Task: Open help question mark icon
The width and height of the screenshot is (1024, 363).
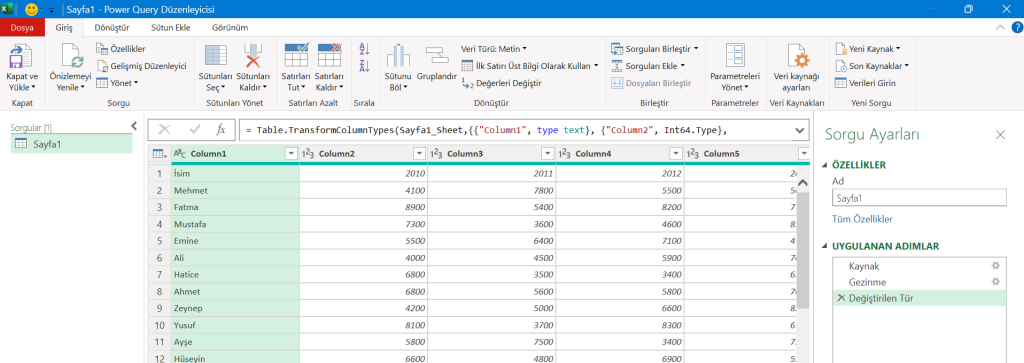Action: pos(1017,27)
